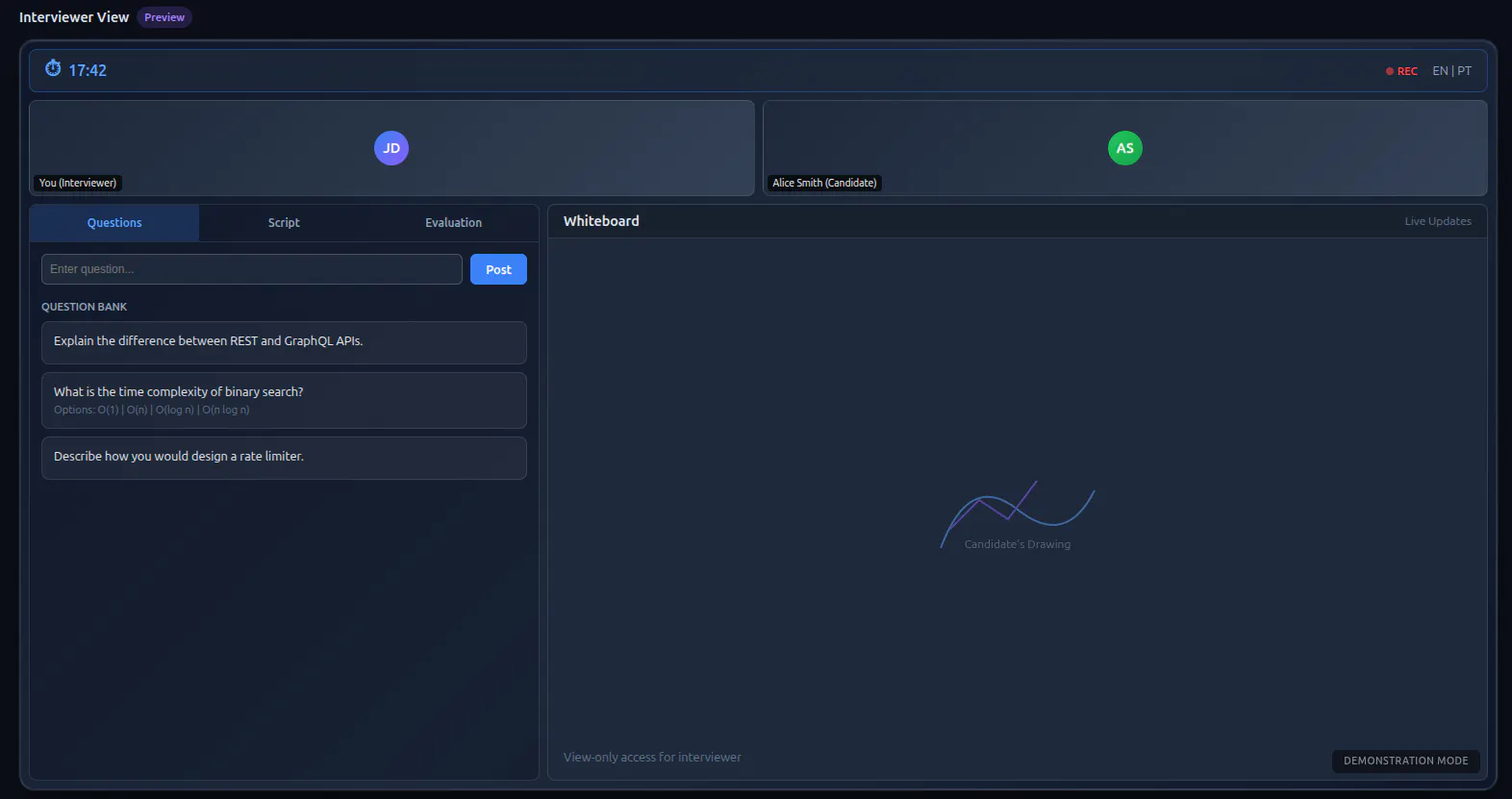Click the Interviewer View title

pyautogui.click(x=74, y=17)
